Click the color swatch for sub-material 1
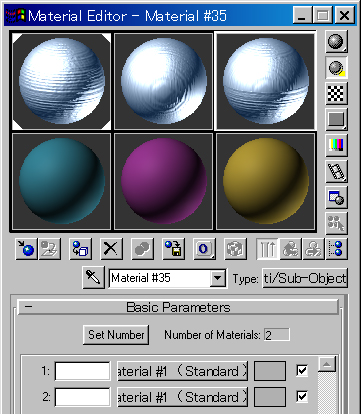 (x=270, y=371)
